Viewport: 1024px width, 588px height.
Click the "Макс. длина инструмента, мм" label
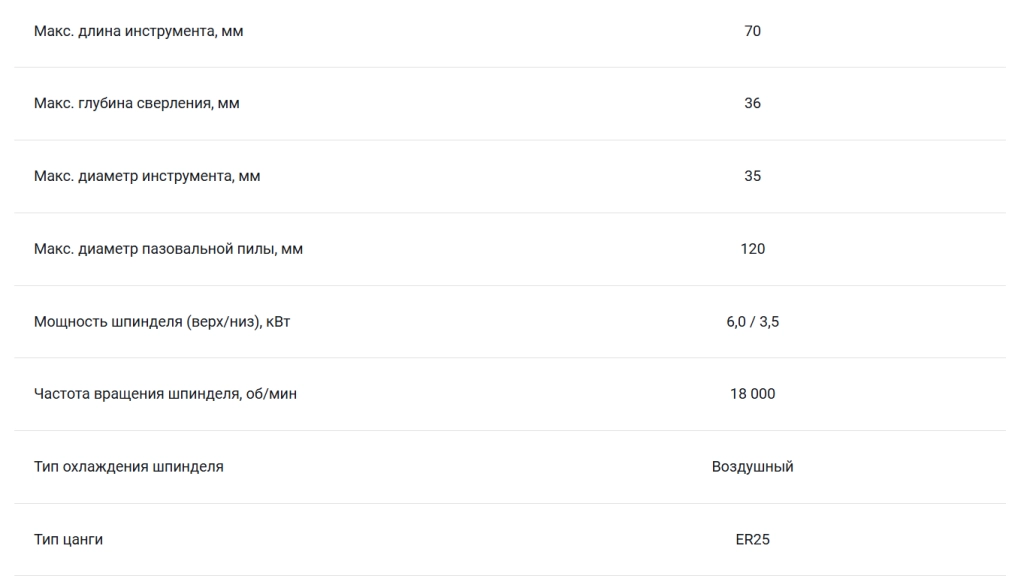point(138,31)
